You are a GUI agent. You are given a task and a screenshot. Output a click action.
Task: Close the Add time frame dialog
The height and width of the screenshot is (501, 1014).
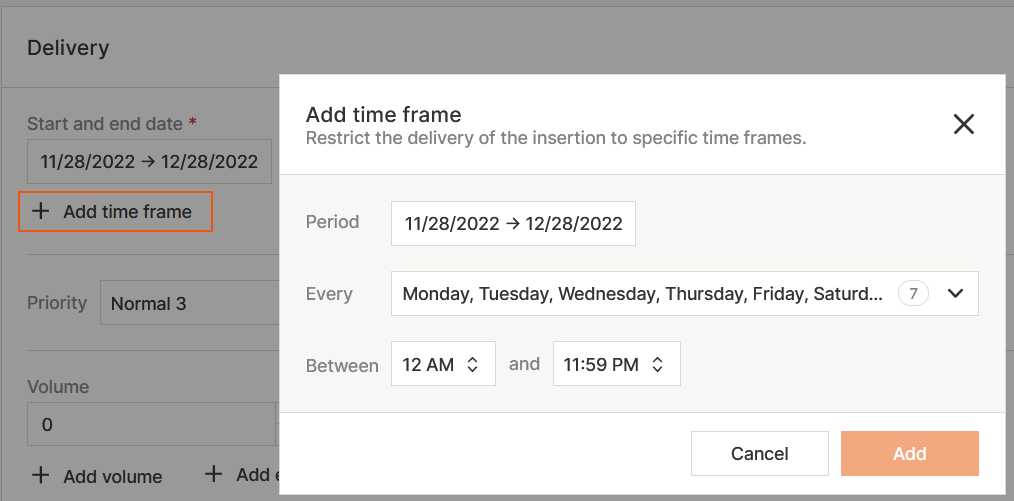(963, 124)
